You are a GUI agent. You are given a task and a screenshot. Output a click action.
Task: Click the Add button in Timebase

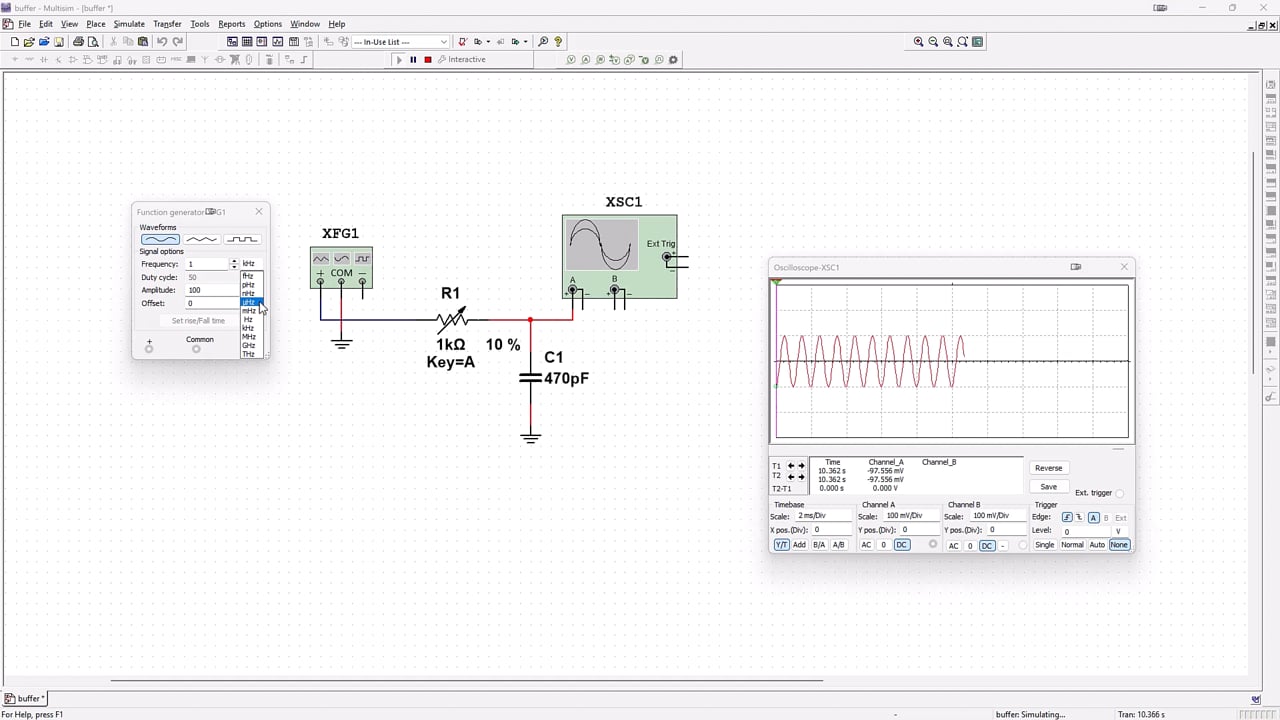pyautogui.click(x=799, y=545)
